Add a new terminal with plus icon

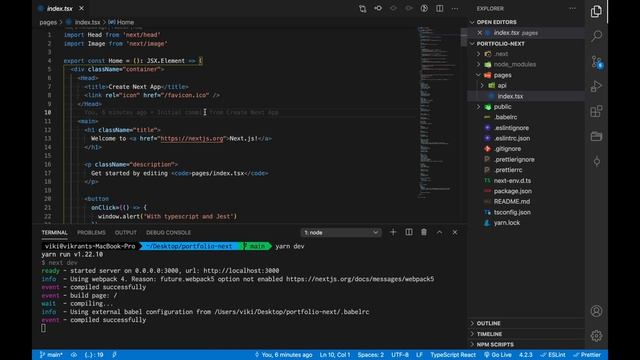(393, 232)
